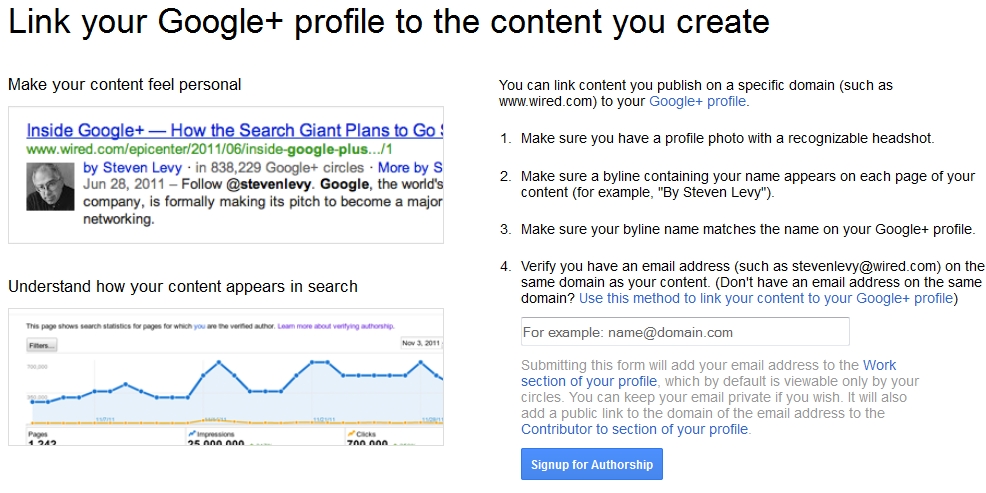Click the Impressions trend icon

point(190,433)
